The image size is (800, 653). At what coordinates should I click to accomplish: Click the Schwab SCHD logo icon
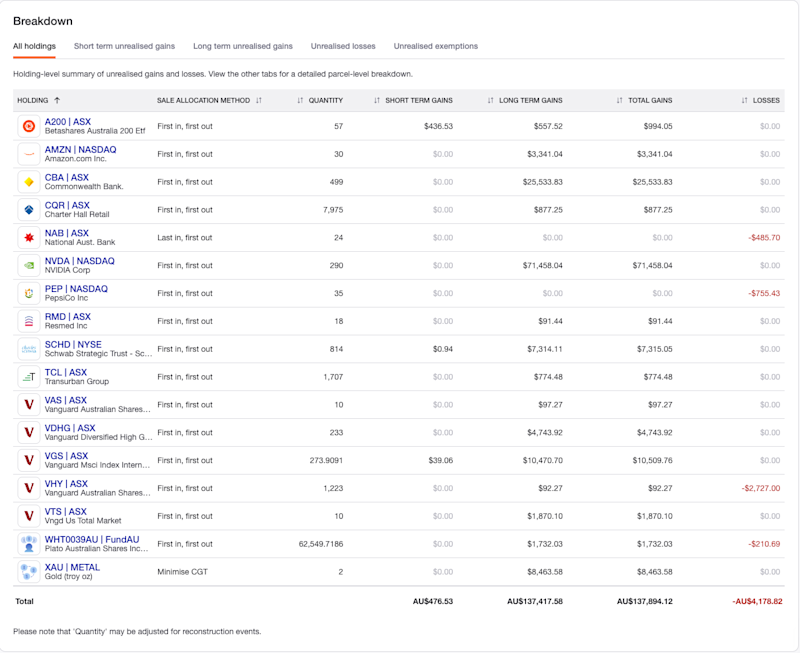(x=29, y=349)
